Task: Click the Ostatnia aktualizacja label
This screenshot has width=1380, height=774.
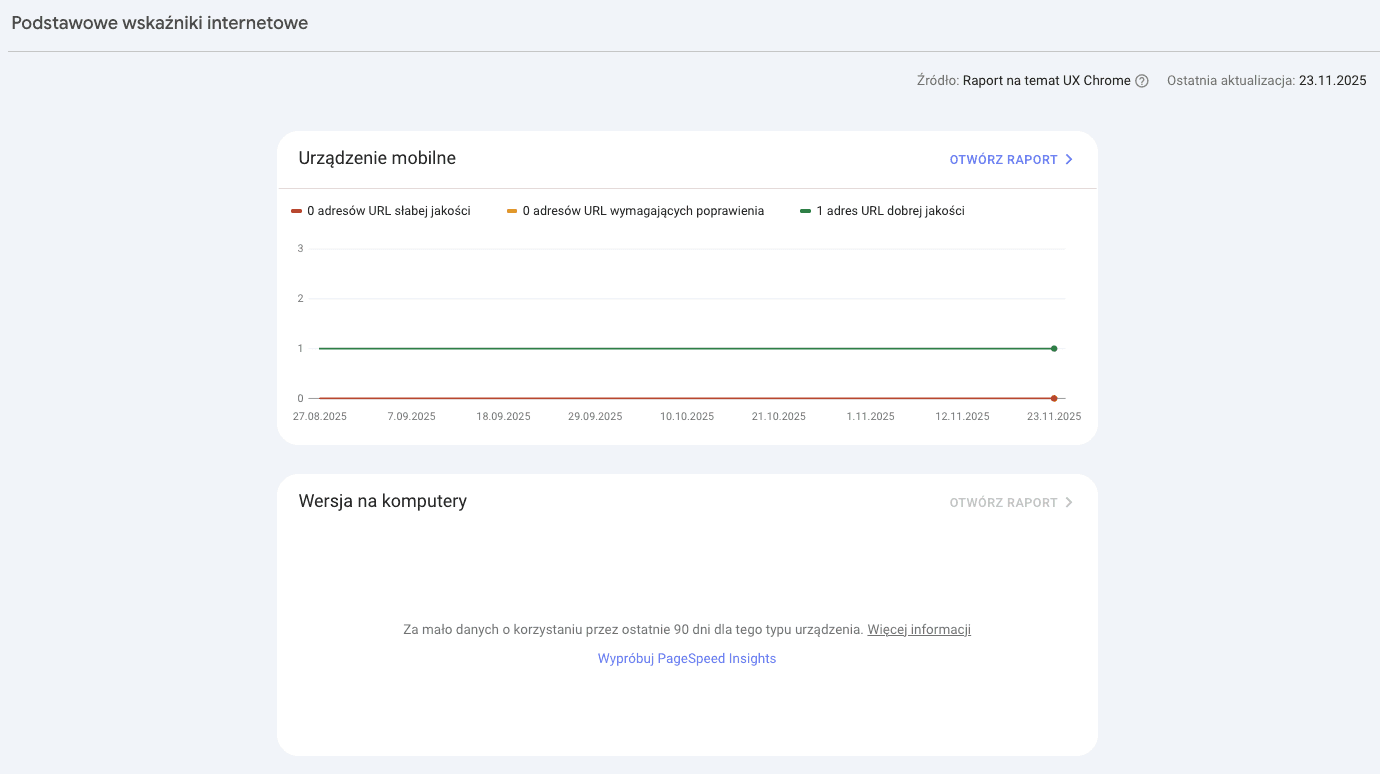Action: click(1231, 81)
